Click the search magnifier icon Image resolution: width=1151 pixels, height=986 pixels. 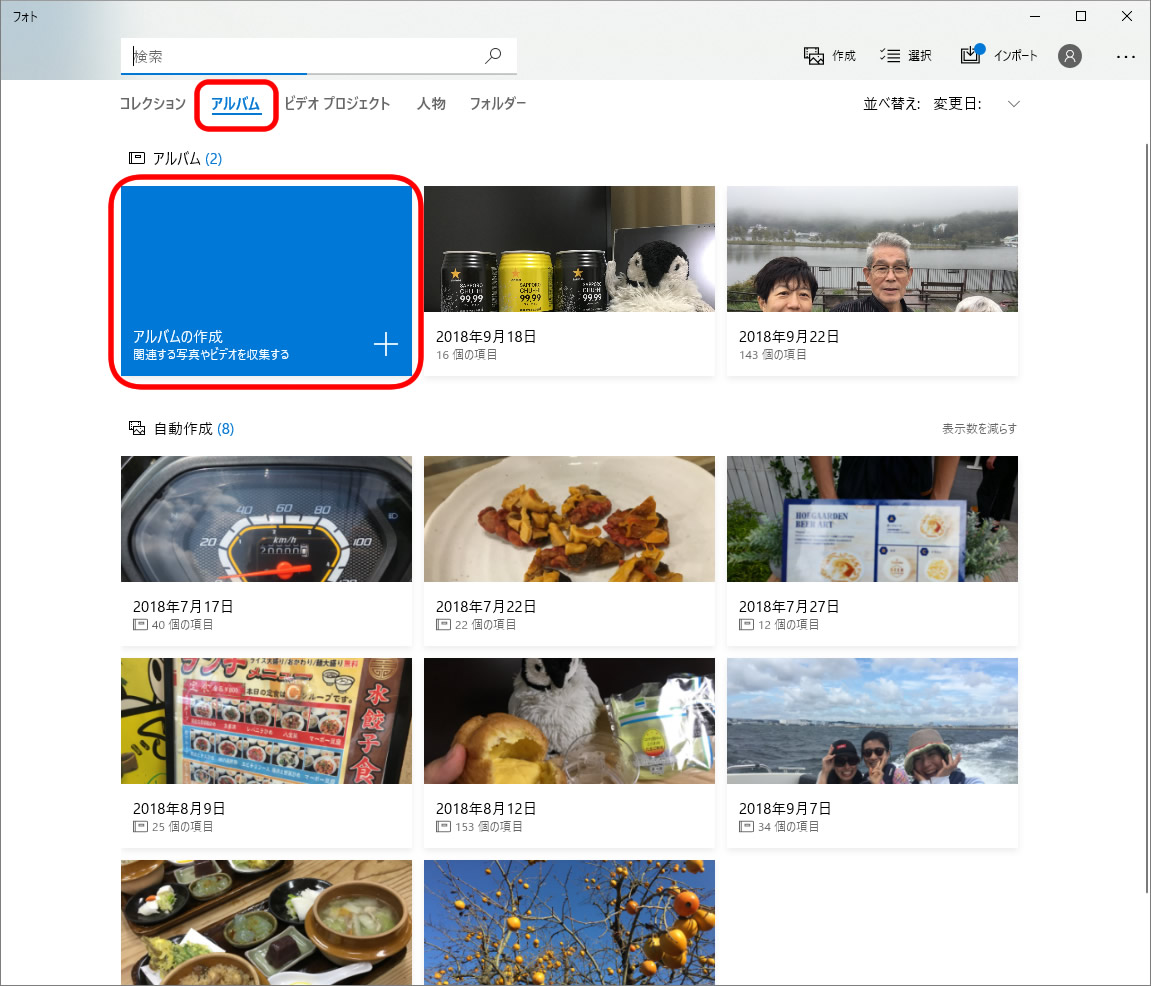(493, 56)
